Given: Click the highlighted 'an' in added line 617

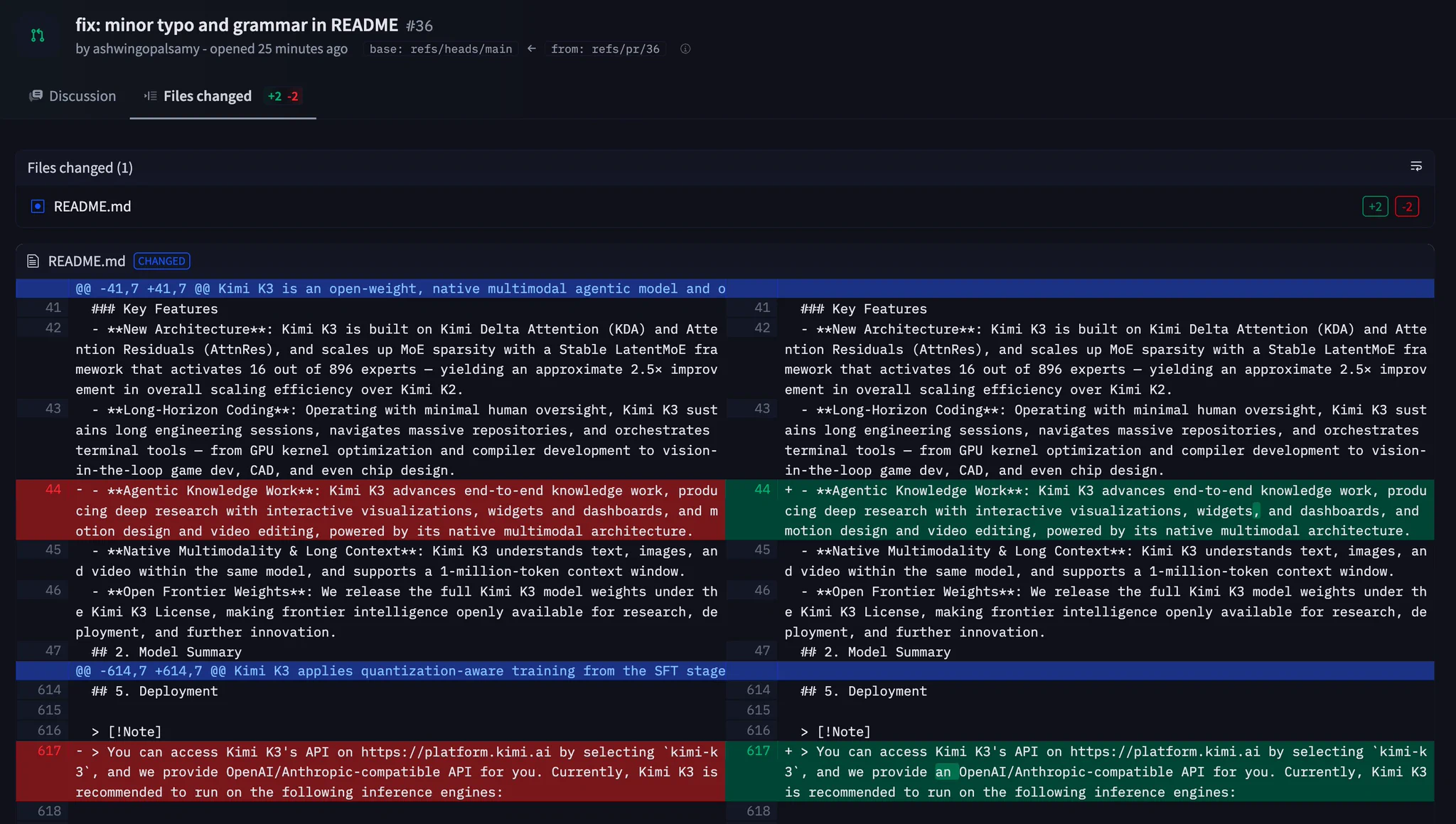Looking at the screenshot, I should [943, 771].
